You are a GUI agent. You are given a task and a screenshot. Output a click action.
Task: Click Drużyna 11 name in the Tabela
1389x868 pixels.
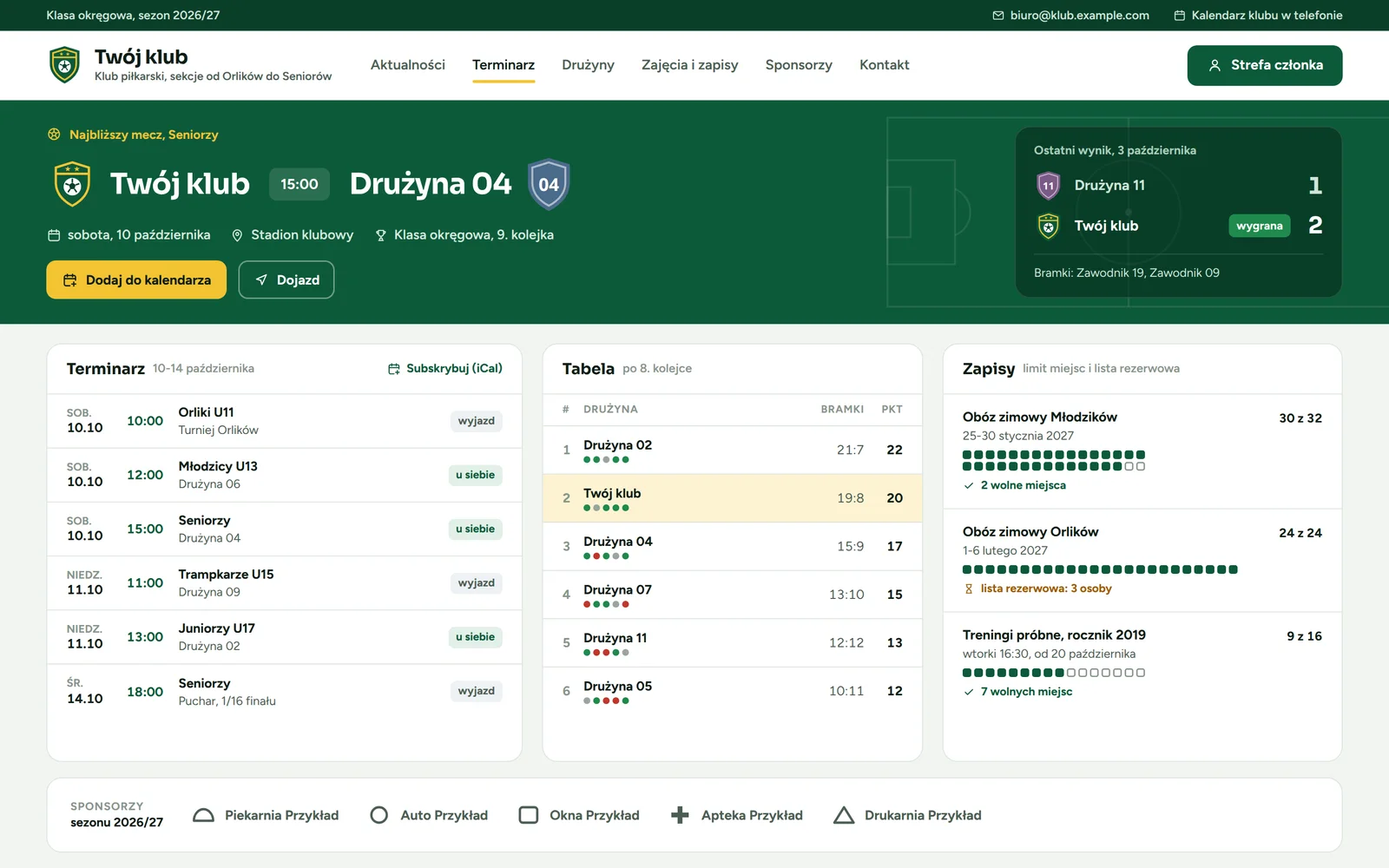point(616,638)
